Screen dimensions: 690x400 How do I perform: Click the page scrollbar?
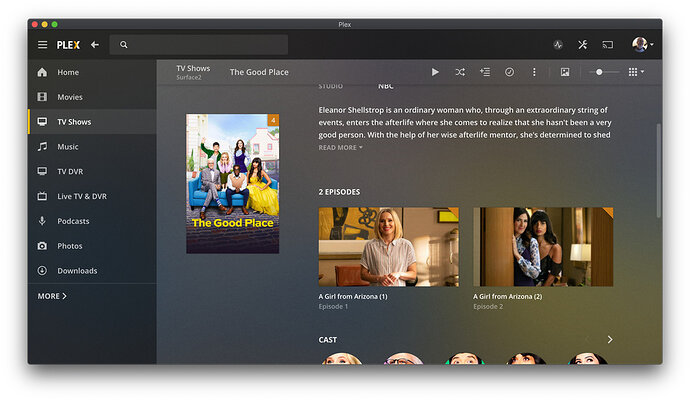click(x=659, y=171)
